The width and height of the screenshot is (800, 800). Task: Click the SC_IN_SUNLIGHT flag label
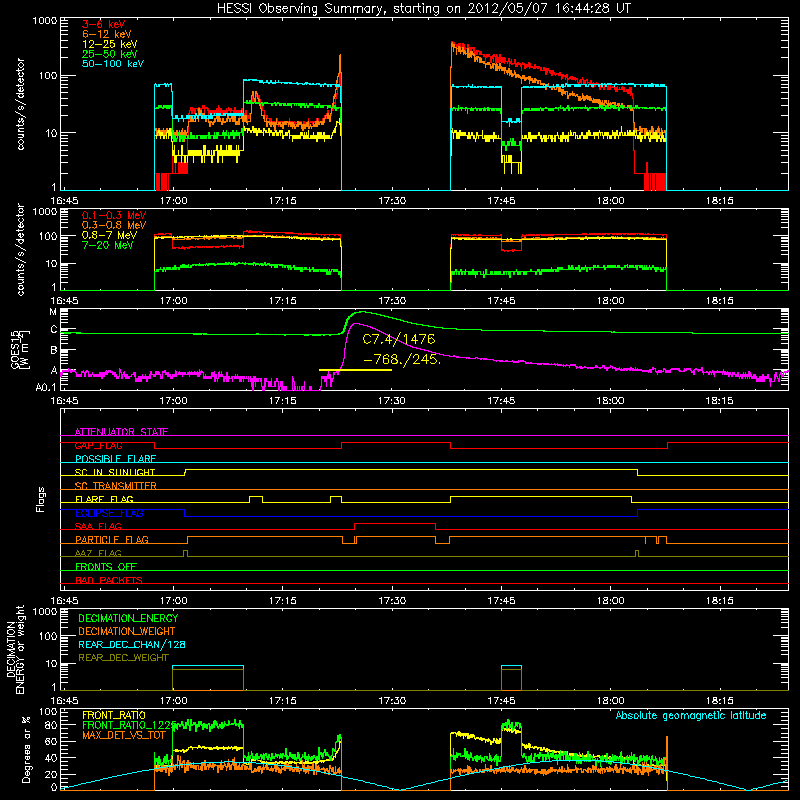pyautogui.click(x=115, y=472)
